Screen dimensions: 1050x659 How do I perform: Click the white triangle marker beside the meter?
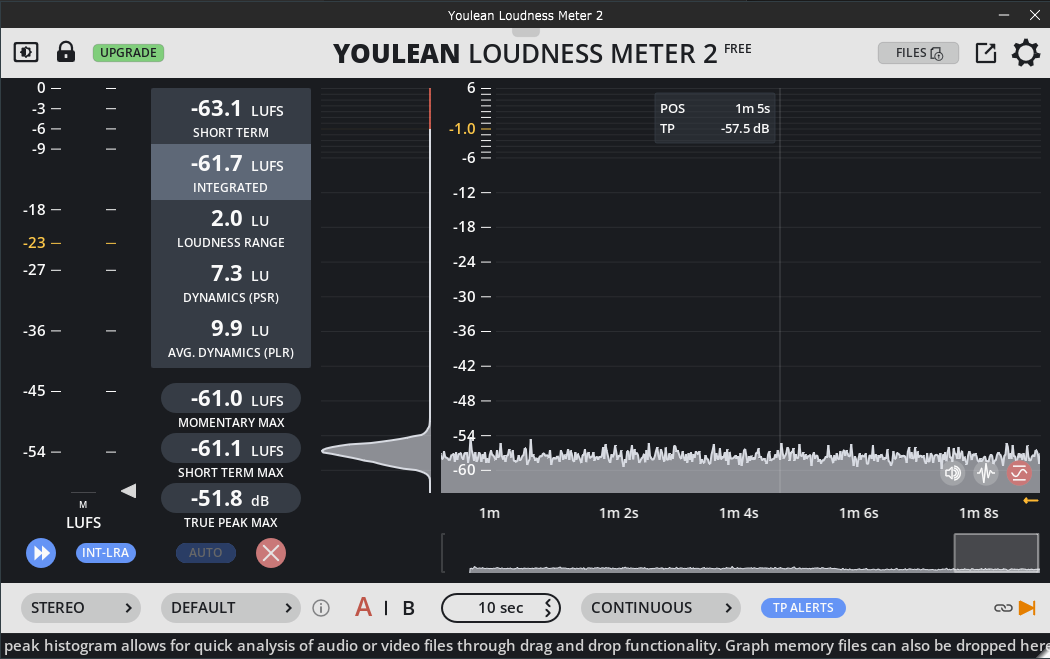(x=129, y=491)
